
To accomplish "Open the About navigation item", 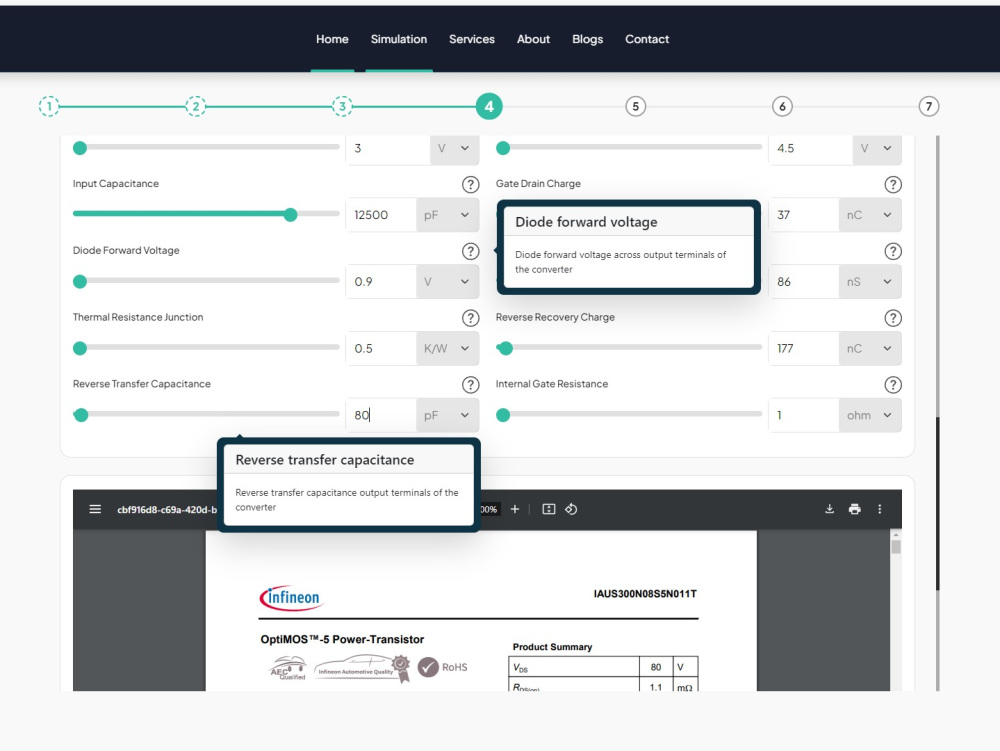I will 533,39.
